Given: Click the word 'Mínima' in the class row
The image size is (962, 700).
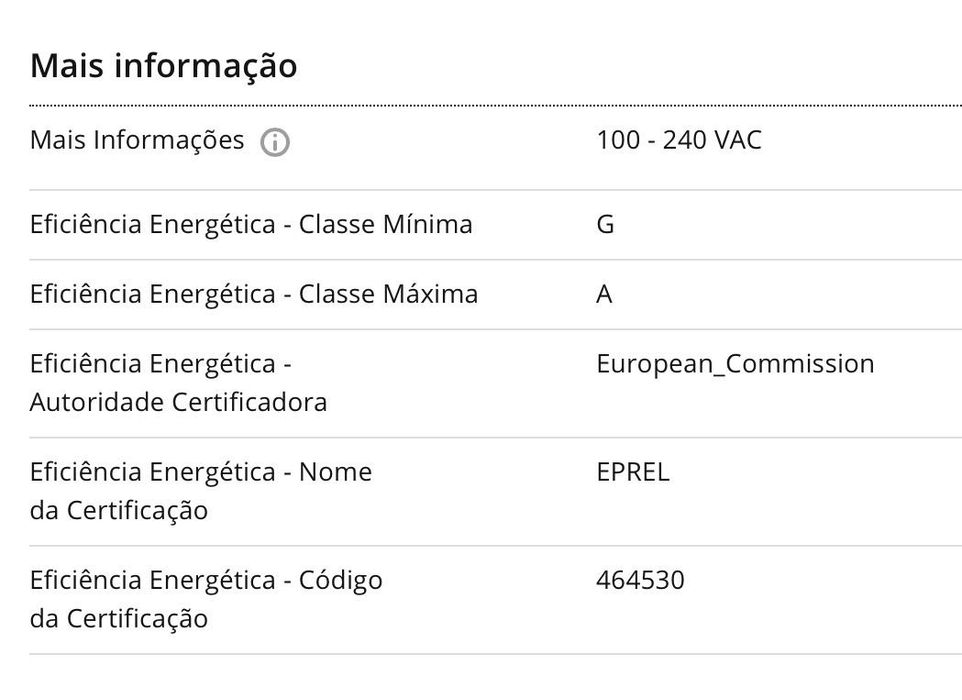Looking at the screenshot, I should tap(428, 224).
